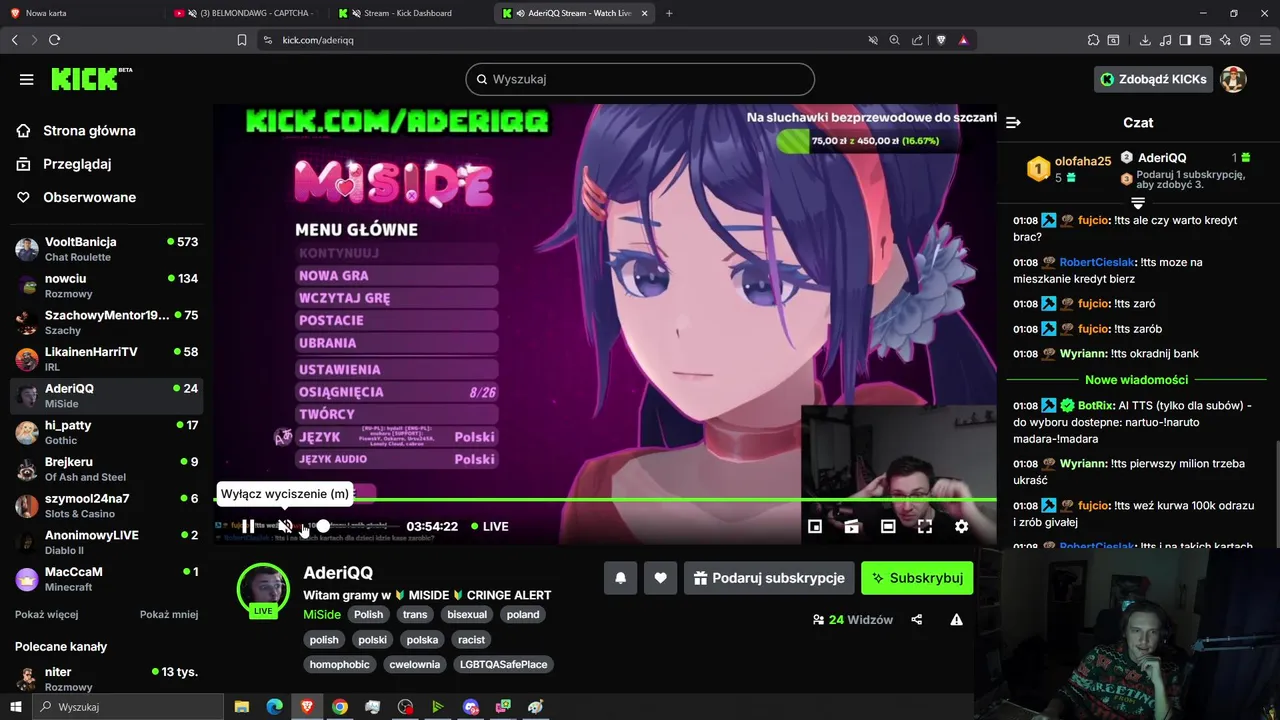Select szymool24na7 channel in the sidebar
The image size is (1280, 720).
tap(106, 506)
